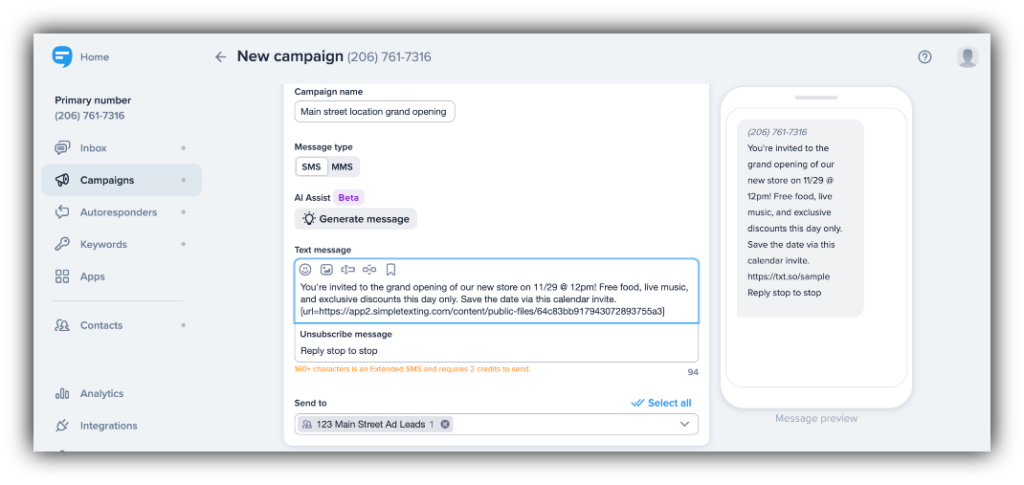Click the insert custom field icon
1024x485 pixels.
[348, 269]
